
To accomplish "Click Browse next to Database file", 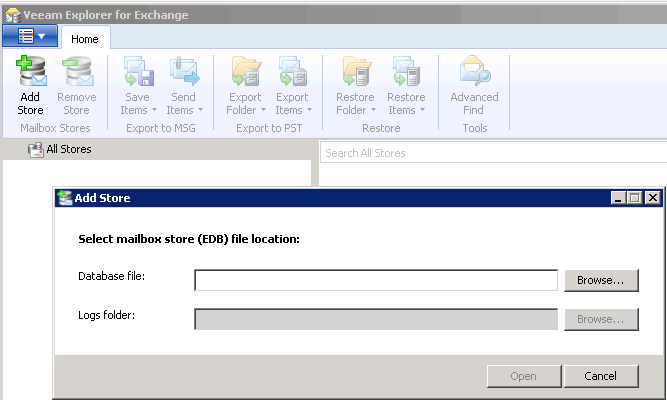I will pos(601,280).
